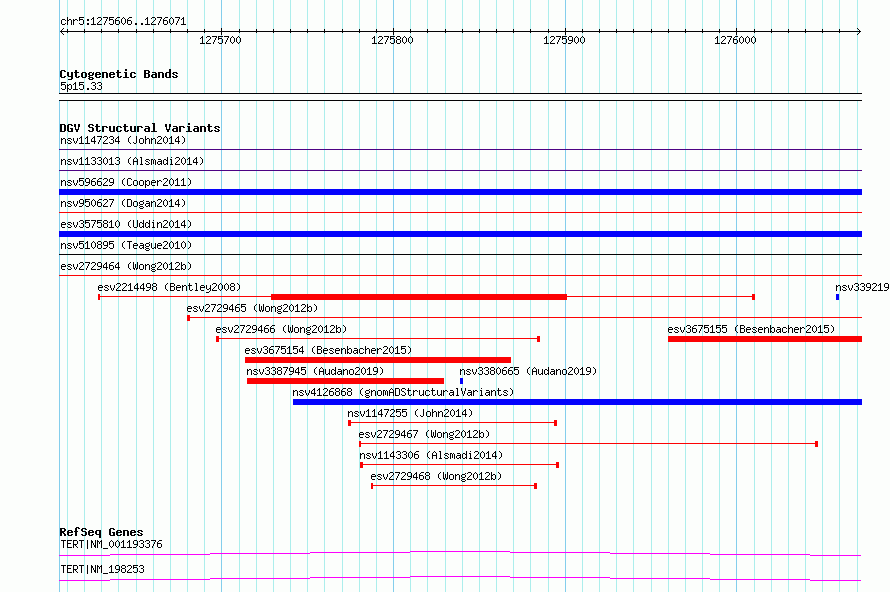This screenshot has width=890, height=592.
Task: Click the blue nsv4126868 feature bar
Action: point(577,402)
